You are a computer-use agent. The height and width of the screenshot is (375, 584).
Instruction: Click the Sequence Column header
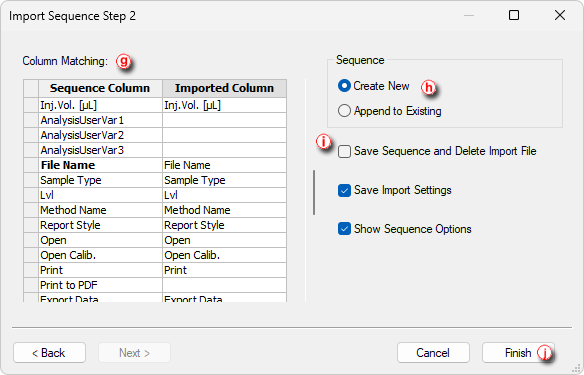(100, 88)
